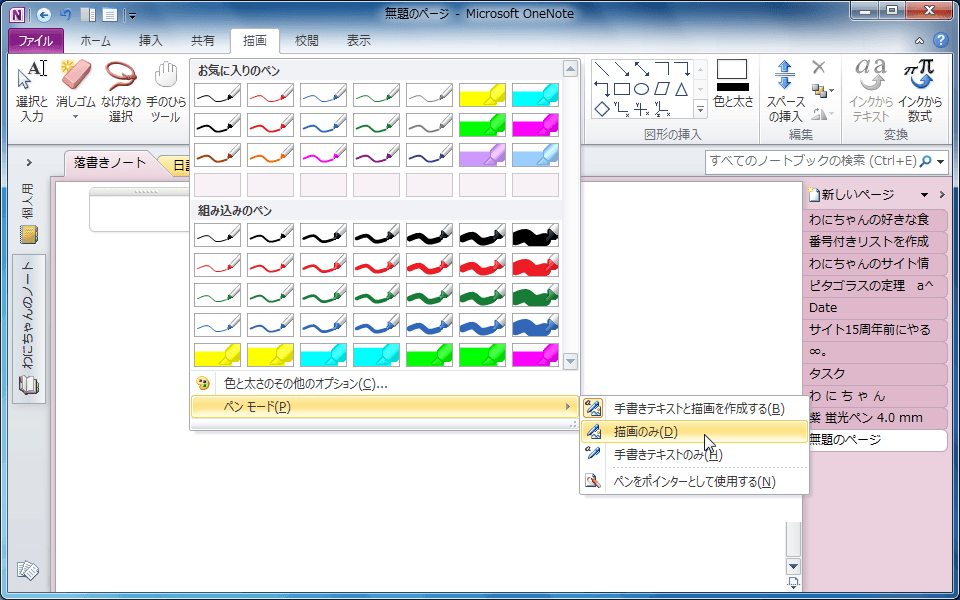The height and width of the screenshot is (600, 960).
Task: Select 手書きテキストと描画を作成する pen mode
Action: point(694,408)
